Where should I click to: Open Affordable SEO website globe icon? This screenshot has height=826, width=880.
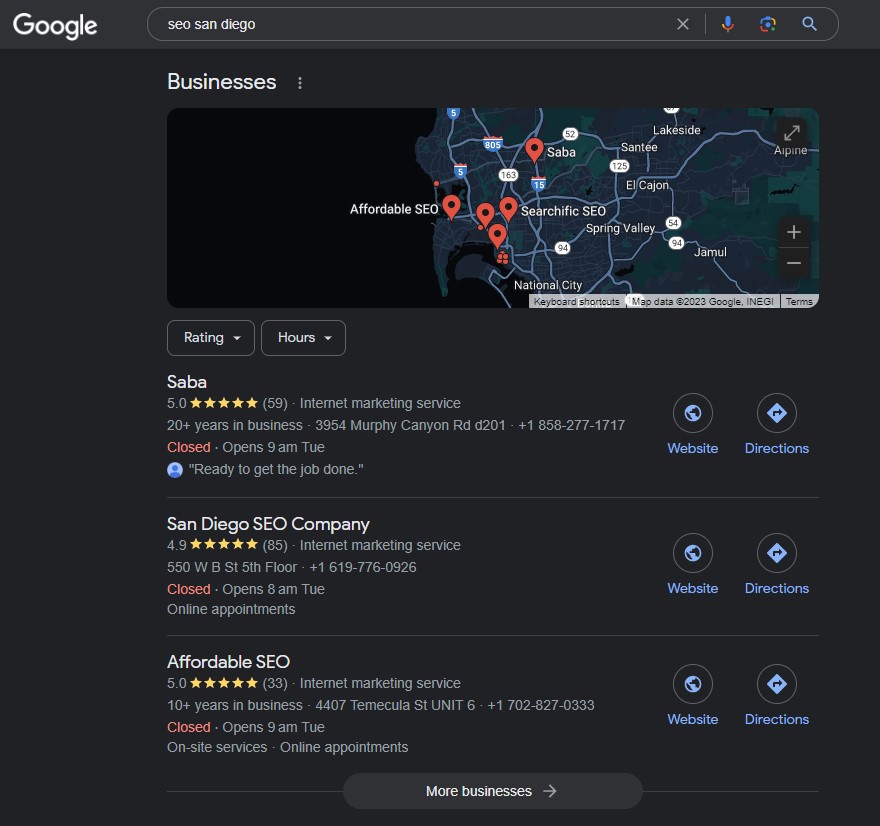coord(692,684)
